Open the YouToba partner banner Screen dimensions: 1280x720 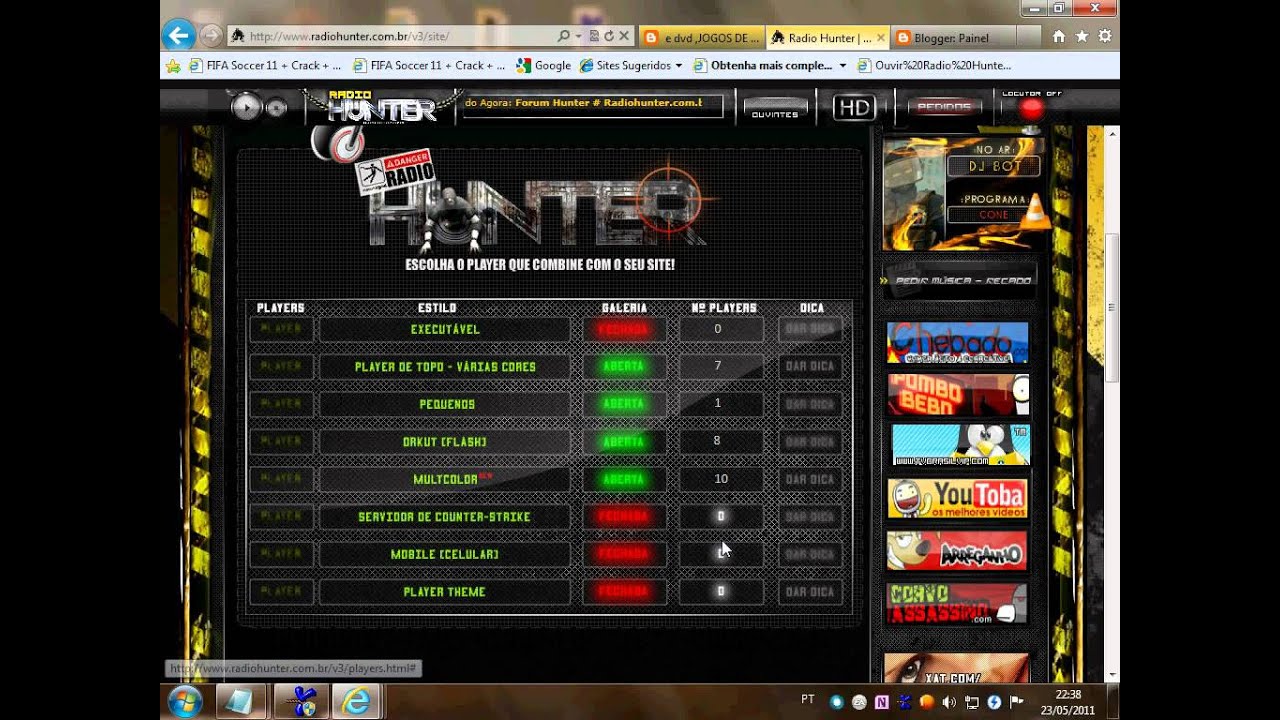pos(957,498)
